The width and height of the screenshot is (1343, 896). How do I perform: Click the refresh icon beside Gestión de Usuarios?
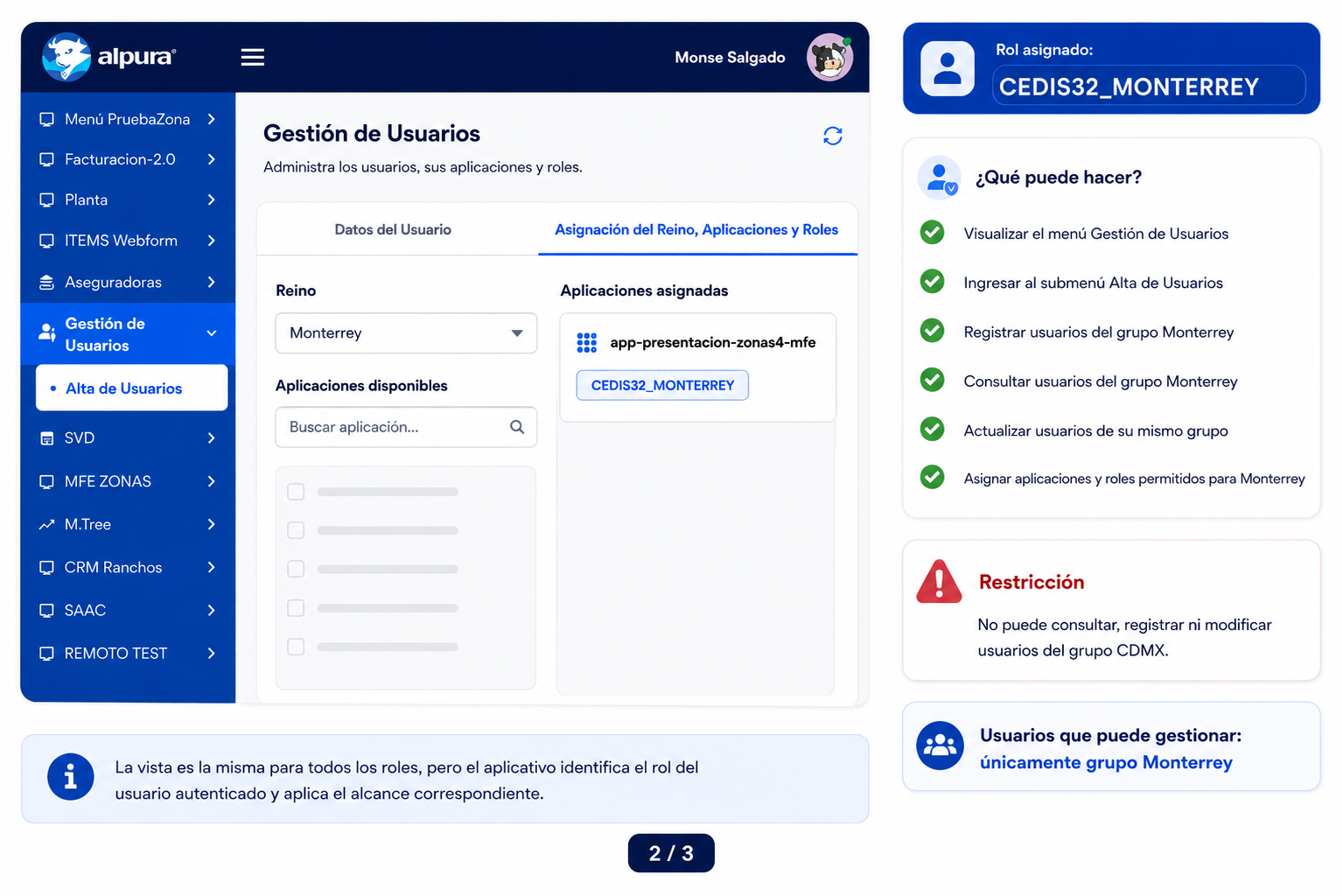pyautogui.click(x=833, y=136)
